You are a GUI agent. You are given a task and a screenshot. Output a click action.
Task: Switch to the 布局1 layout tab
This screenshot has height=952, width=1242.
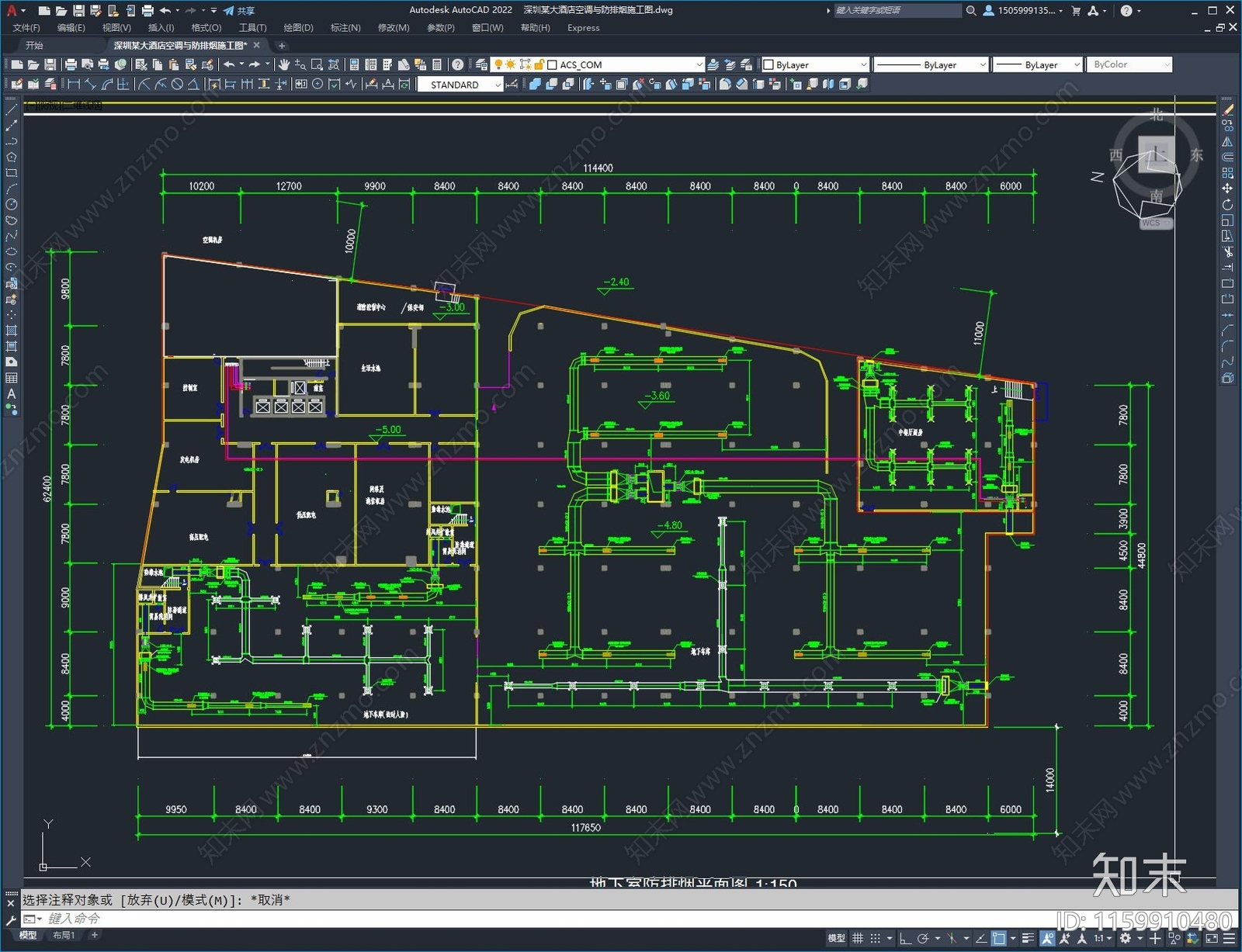tap(64, 935)
